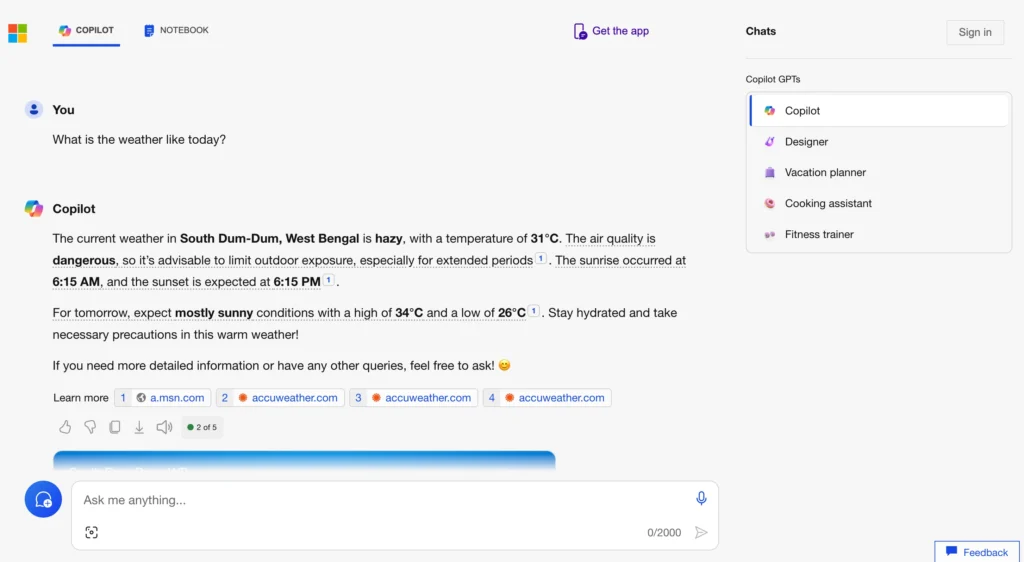1024x562 pixels.
Task: Click the read aloud speaker icon
Action: [164, 427]
